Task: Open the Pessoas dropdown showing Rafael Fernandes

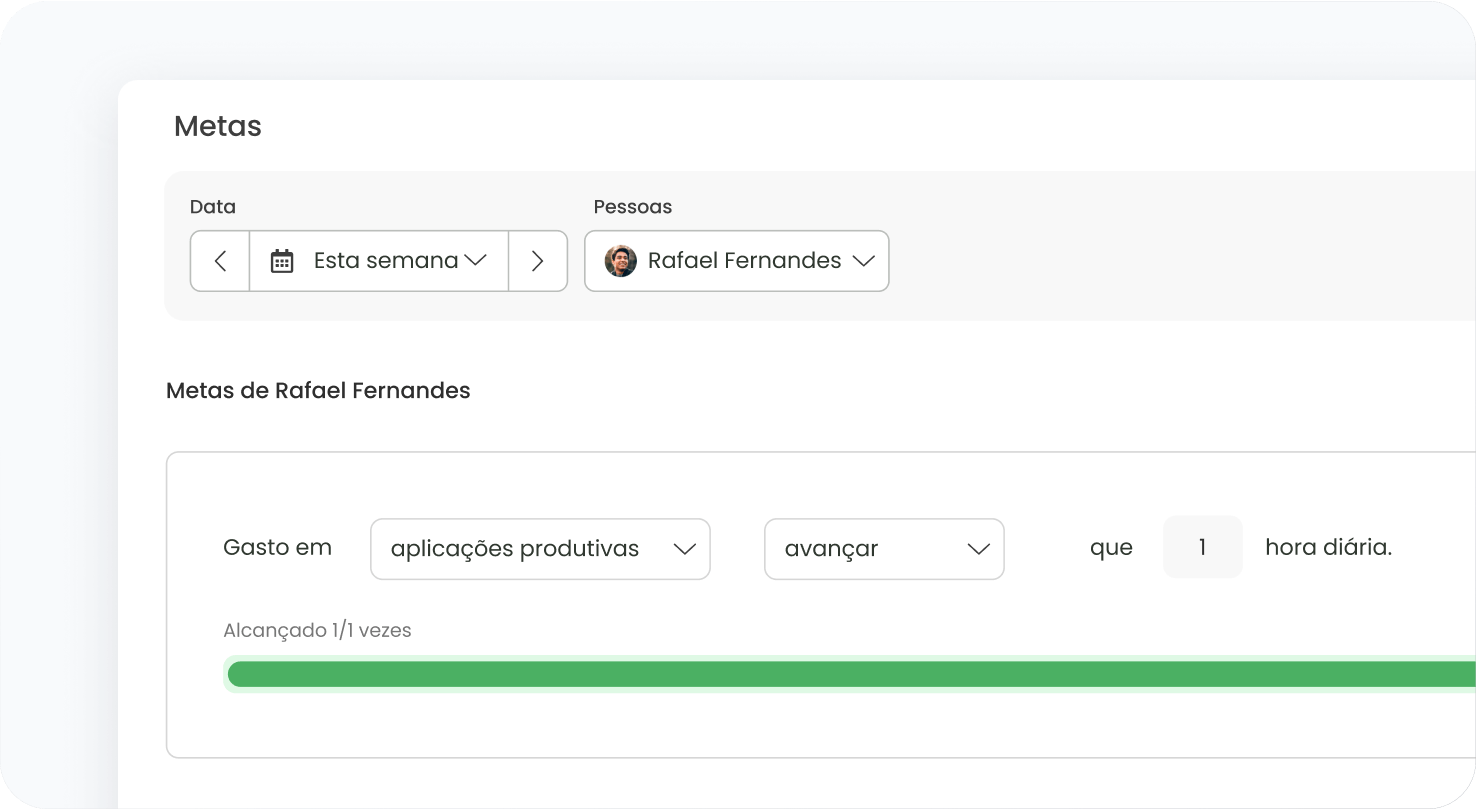Action: 736,261
